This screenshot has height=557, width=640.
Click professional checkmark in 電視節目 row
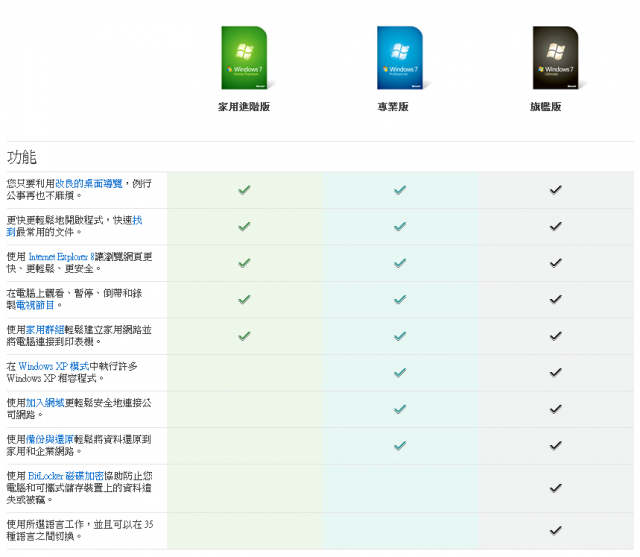point(400,300)
